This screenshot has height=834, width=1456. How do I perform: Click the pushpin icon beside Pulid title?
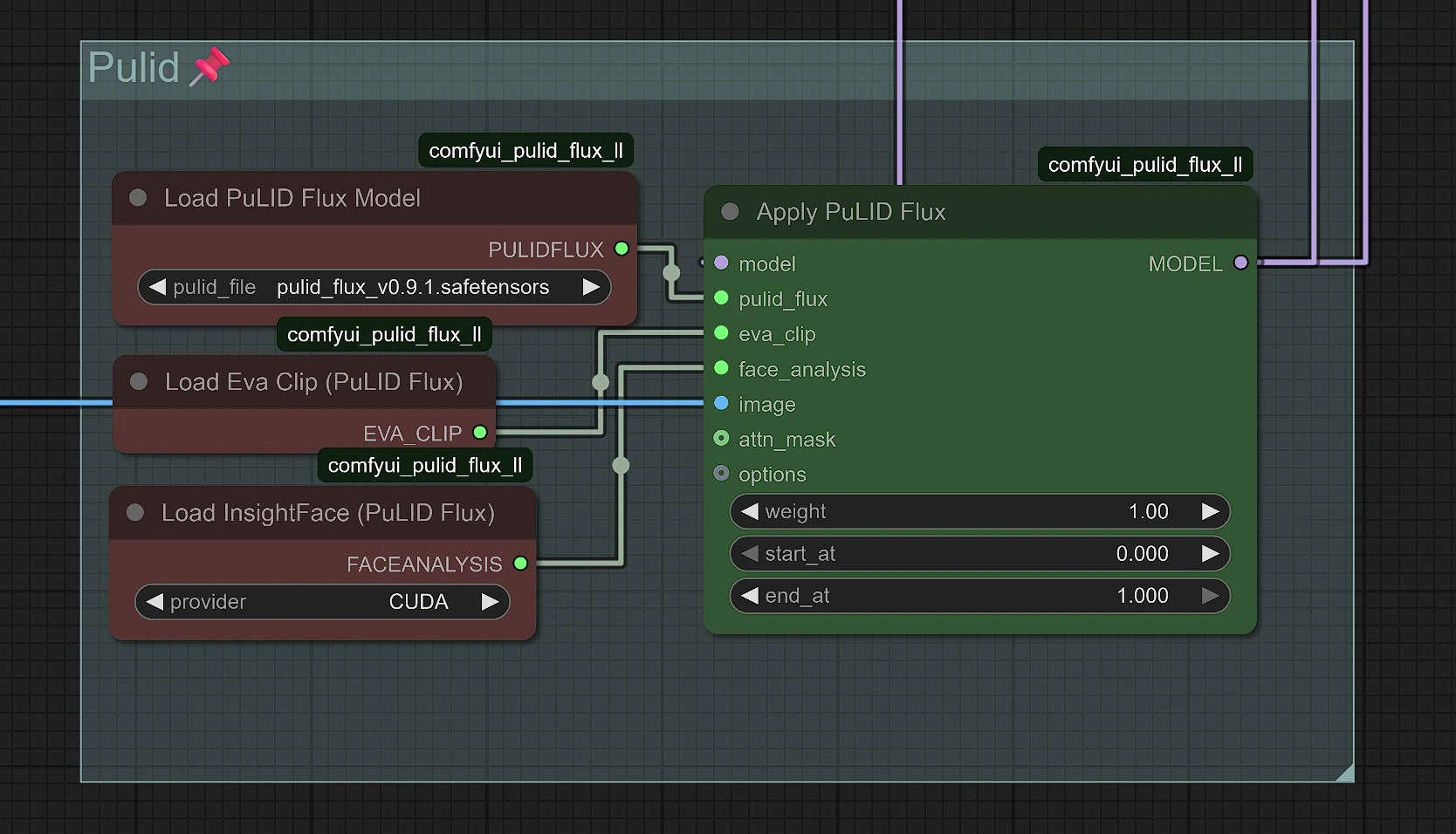point(209,67)
